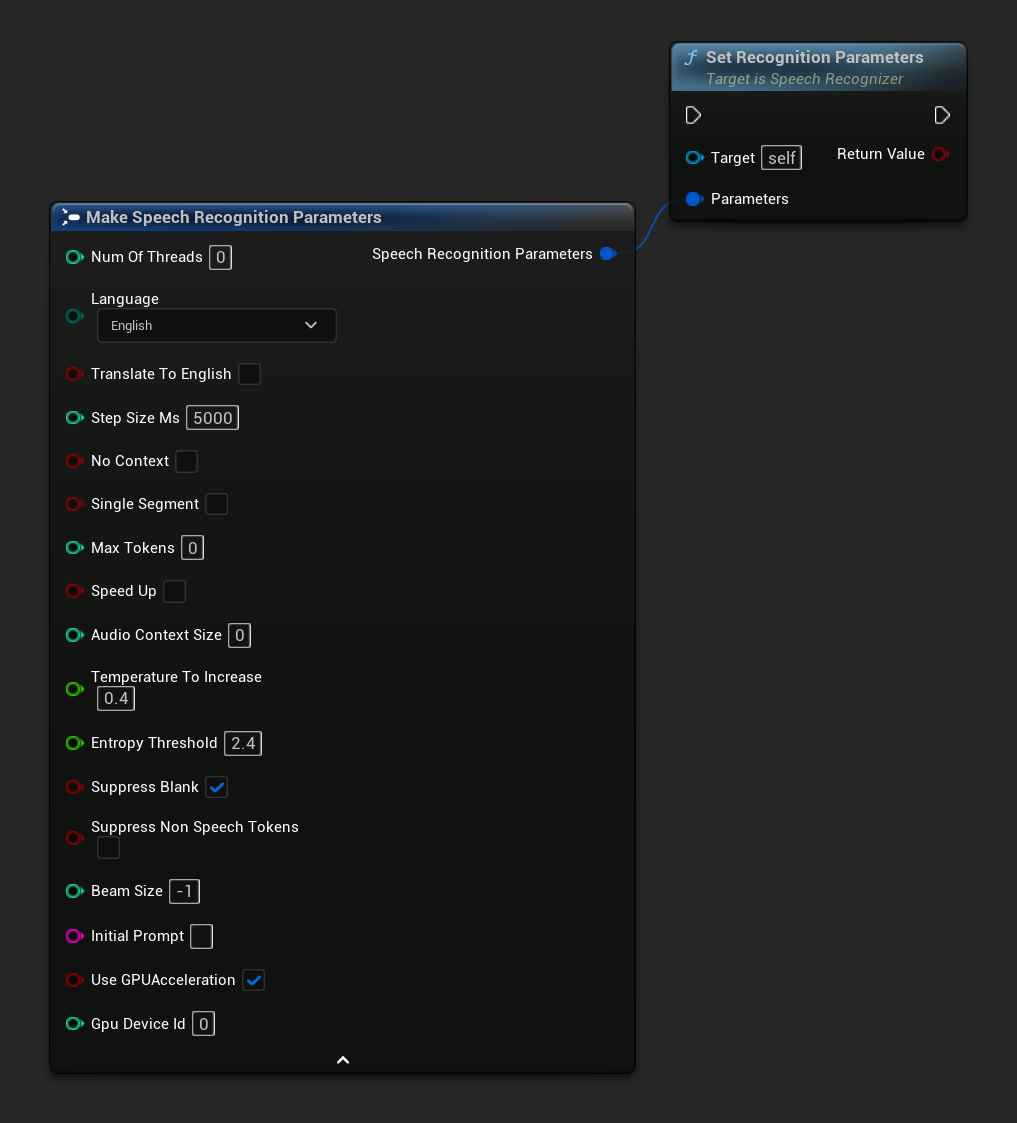Click the Make Speech Recognition Parameters node title
Screen dimensions: 1017x1123
pos(234,217)
